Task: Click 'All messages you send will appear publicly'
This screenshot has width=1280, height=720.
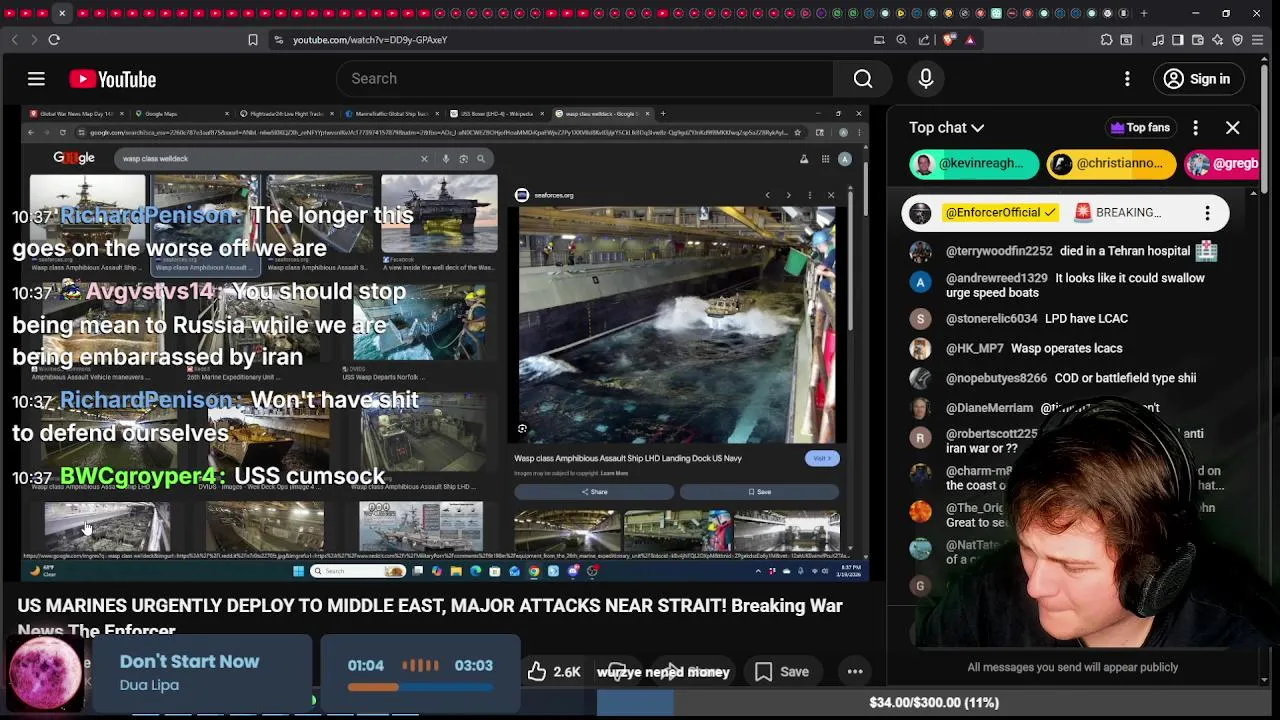Action: tap(1072, 667)
